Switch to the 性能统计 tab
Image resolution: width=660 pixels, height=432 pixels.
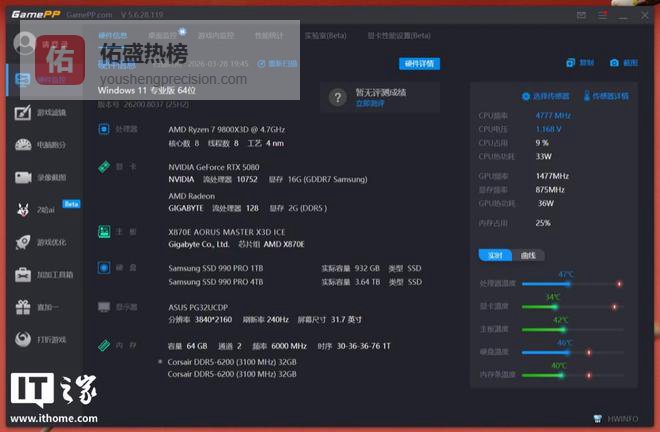point(269,36)
